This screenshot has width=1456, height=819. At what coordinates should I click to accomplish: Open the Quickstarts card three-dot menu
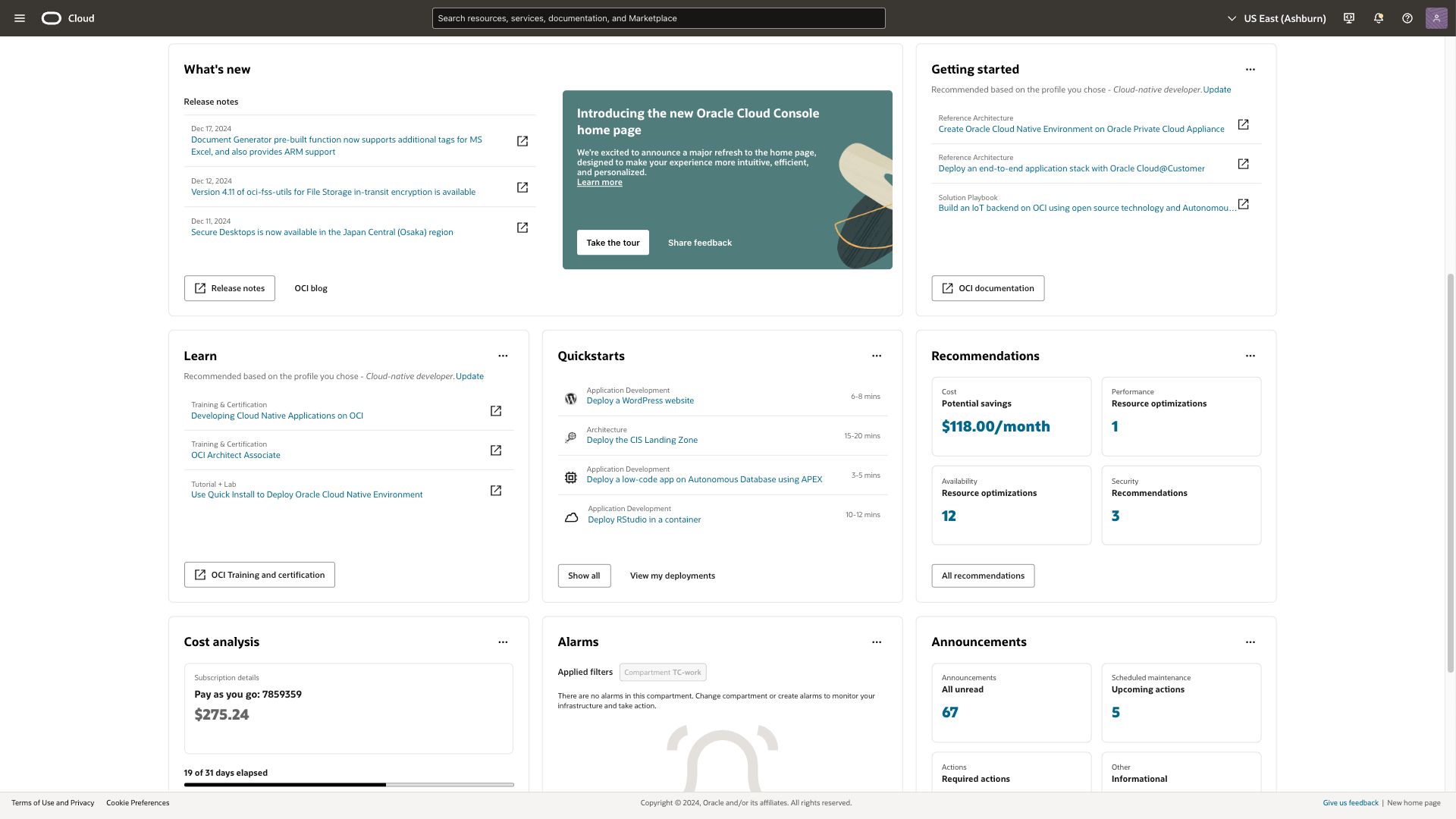(x=877, y=356)
